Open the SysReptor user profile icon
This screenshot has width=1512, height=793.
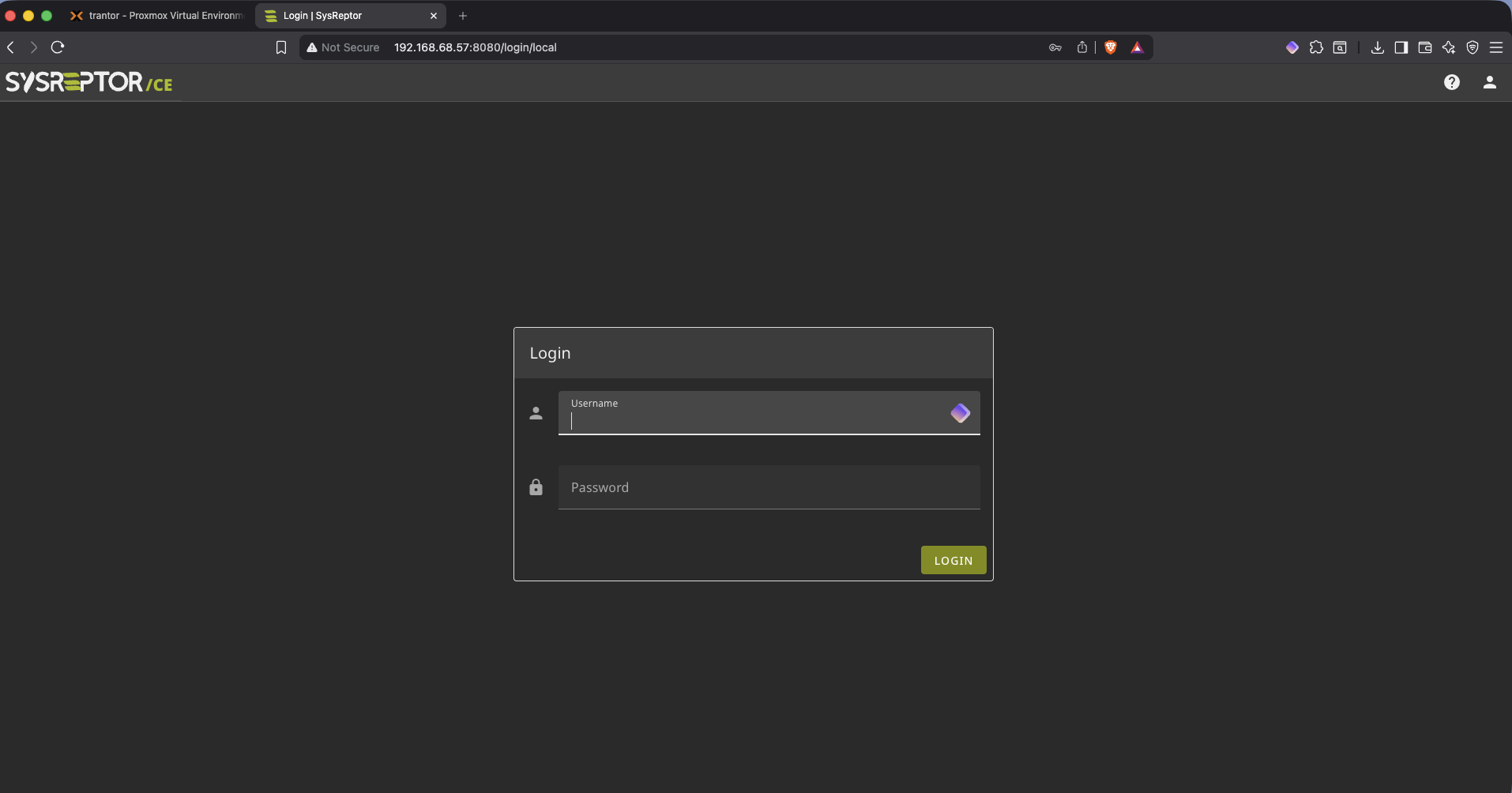[x=1490, y=82]
